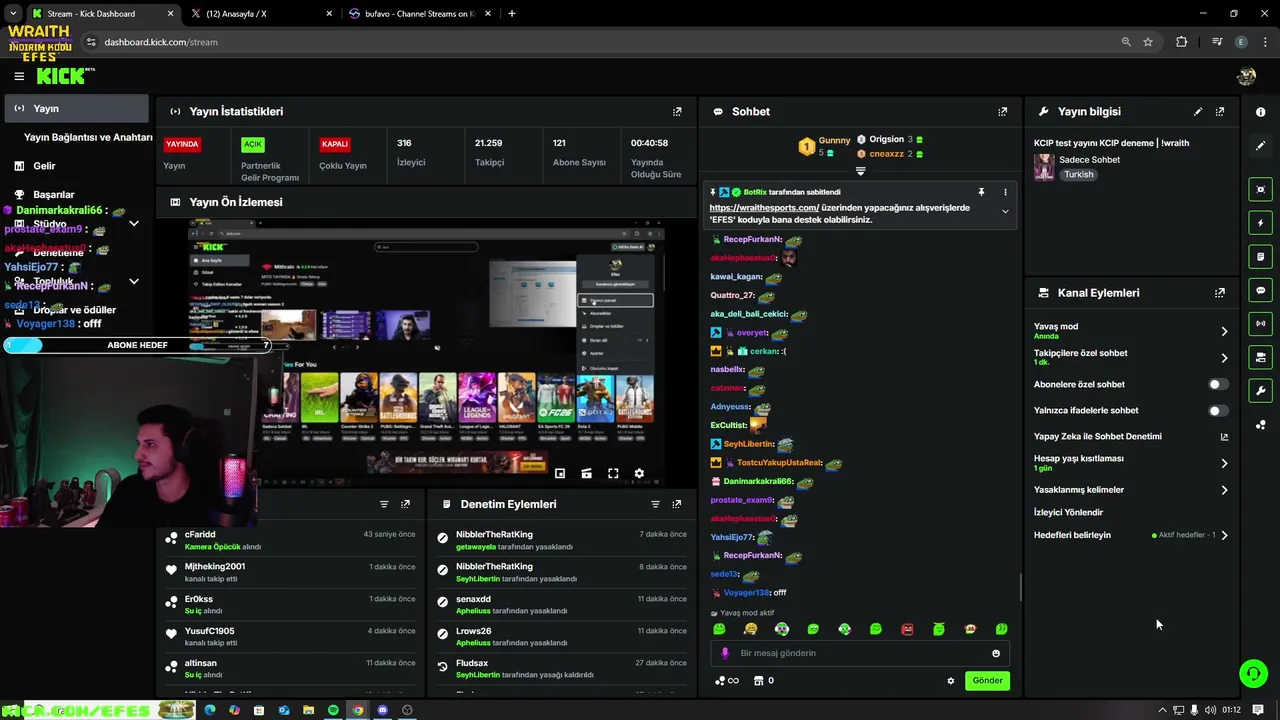This screenshot has height=720, width=1280.
Task: Open stream preview settings gear
Action: pyautogui.click(x=639, y=473)
